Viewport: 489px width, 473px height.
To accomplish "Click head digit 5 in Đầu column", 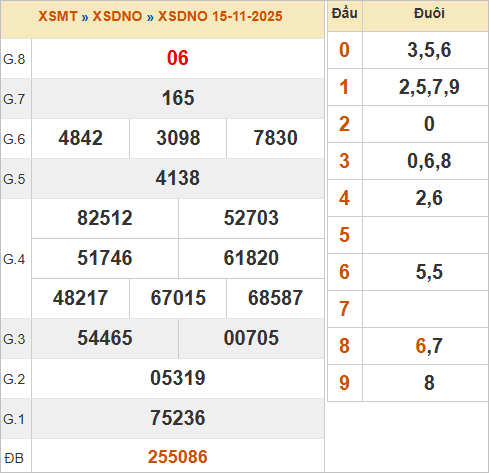I will [344, 235].
